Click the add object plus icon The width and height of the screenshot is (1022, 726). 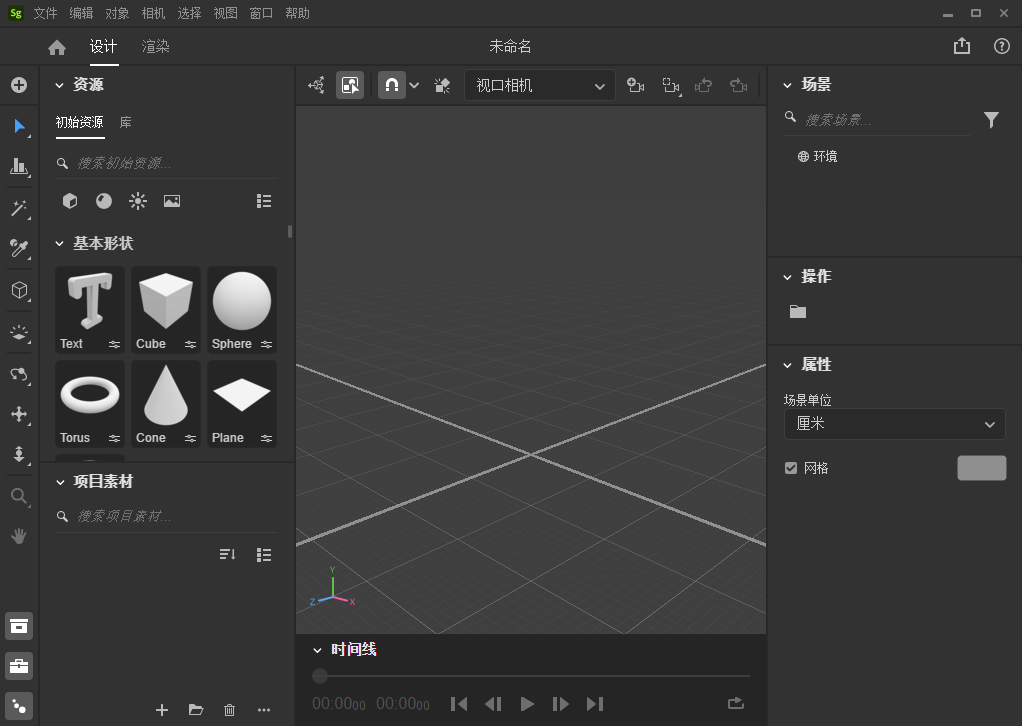19,85
